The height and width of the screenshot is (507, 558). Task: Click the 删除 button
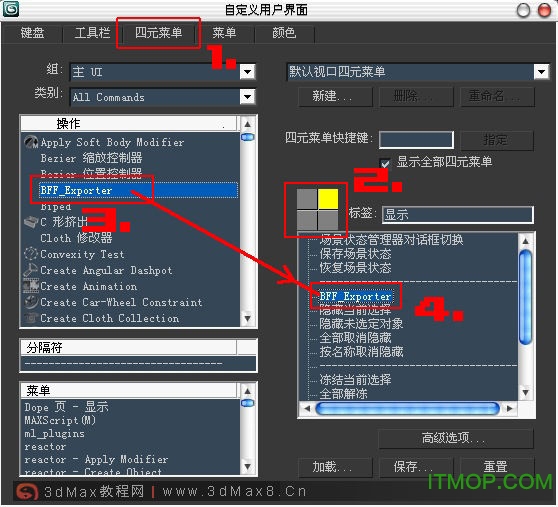416,96
